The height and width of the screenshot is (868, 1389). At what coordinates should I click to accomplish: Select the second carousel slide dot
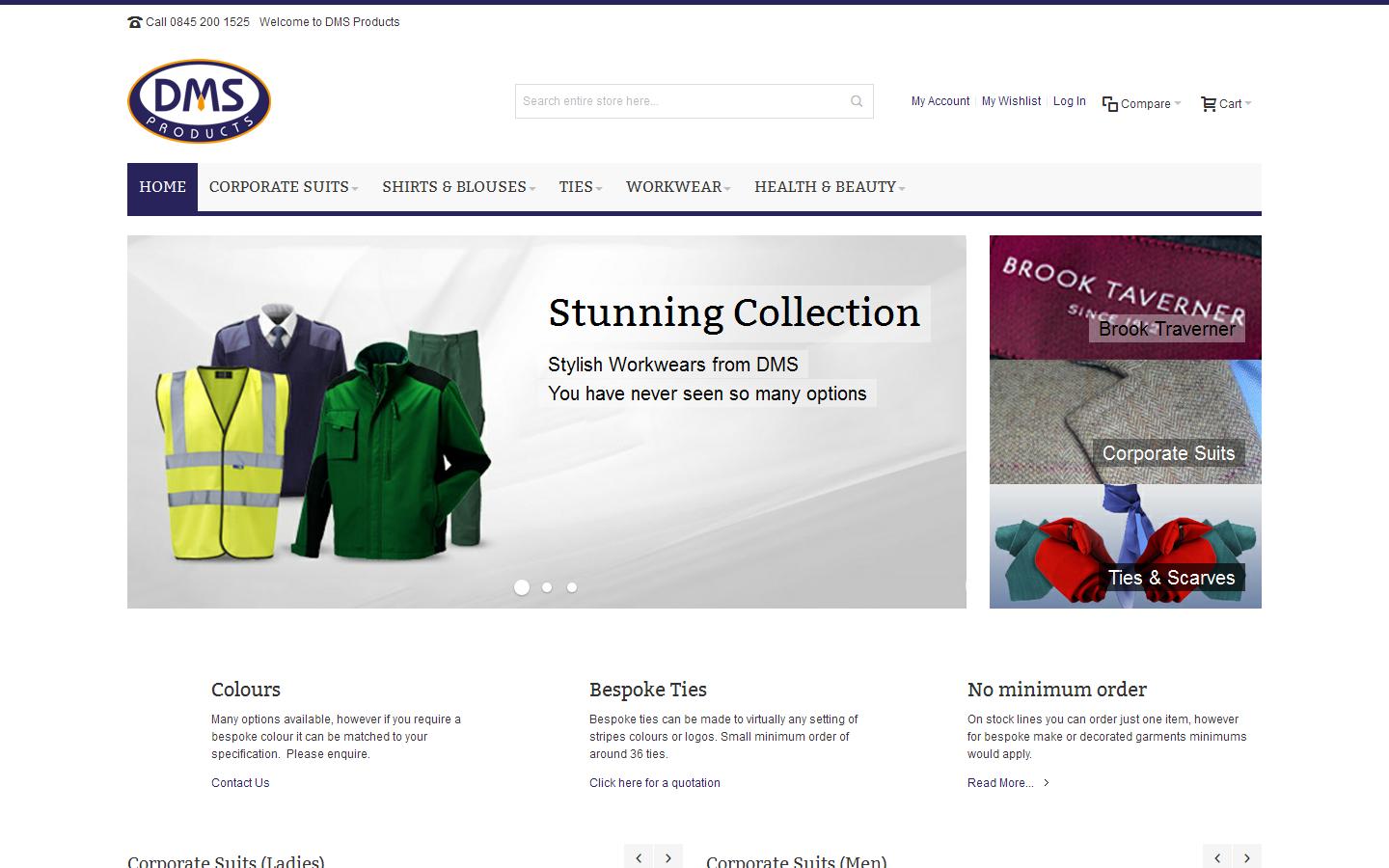pyautogui.click(x=547, y=586)
